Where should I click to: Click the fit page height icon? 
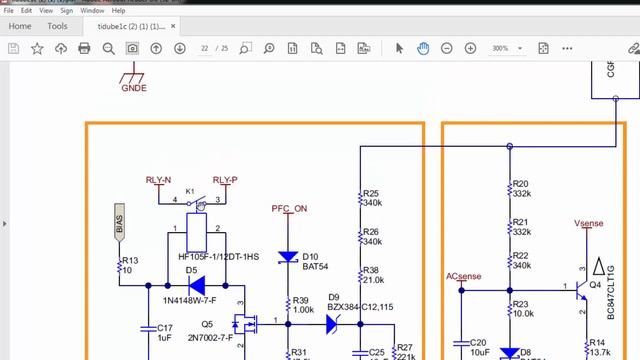click(x=293, y=49)
